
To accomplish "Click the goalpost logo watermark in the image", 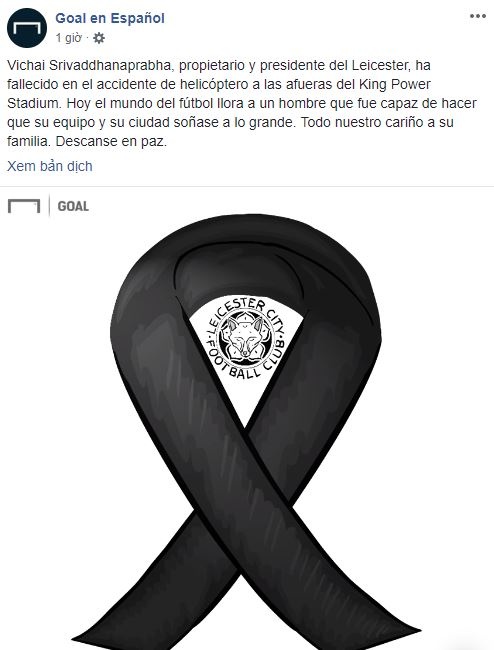I will click(x=24, y=206).
